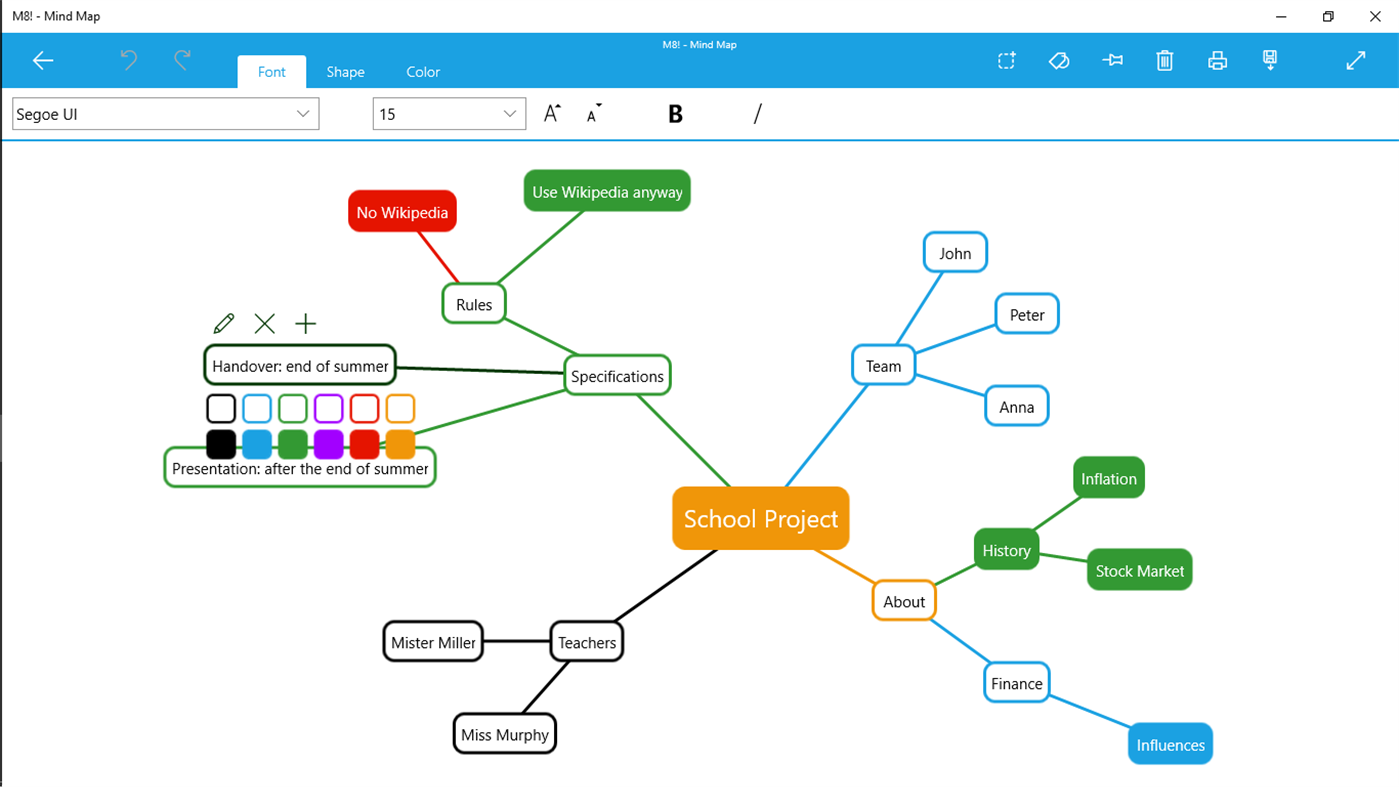Switch to the Shape tab
Image resolution: width=1399 pixels, height=787 pixels.
point(345,71)
